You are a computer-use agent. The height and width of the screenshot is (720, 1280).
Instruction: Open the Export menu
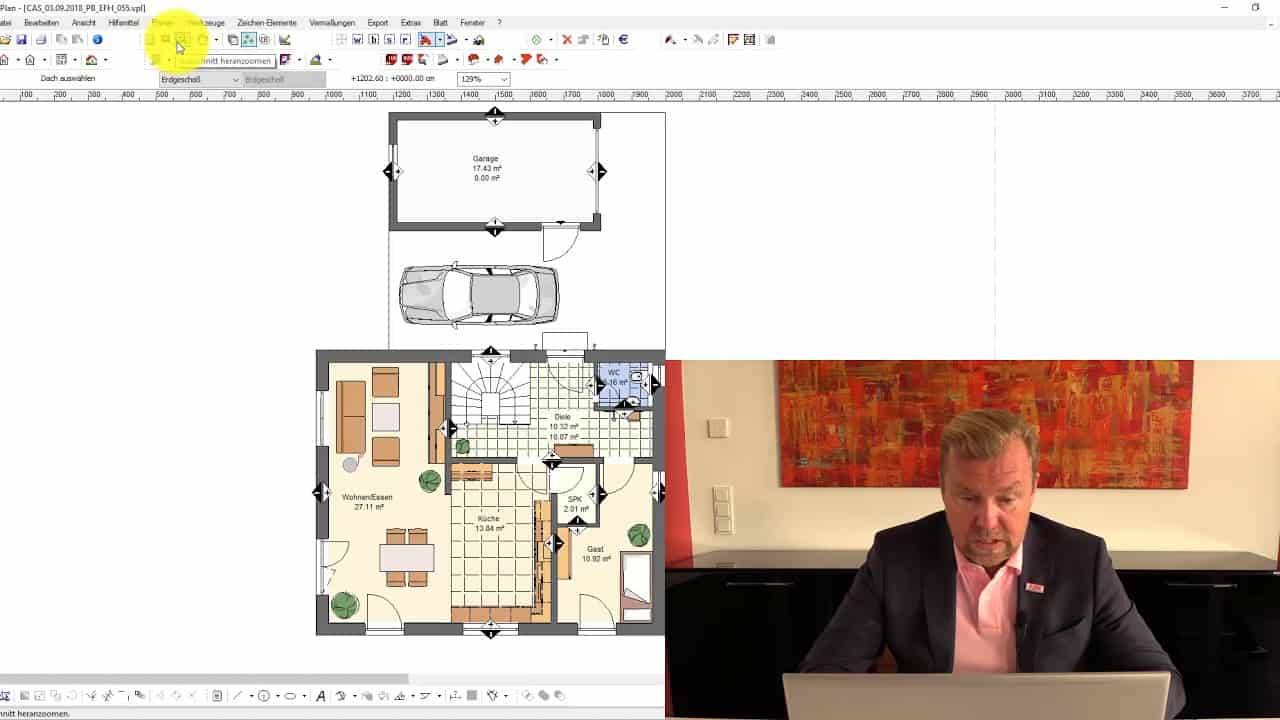click(378, 22)
